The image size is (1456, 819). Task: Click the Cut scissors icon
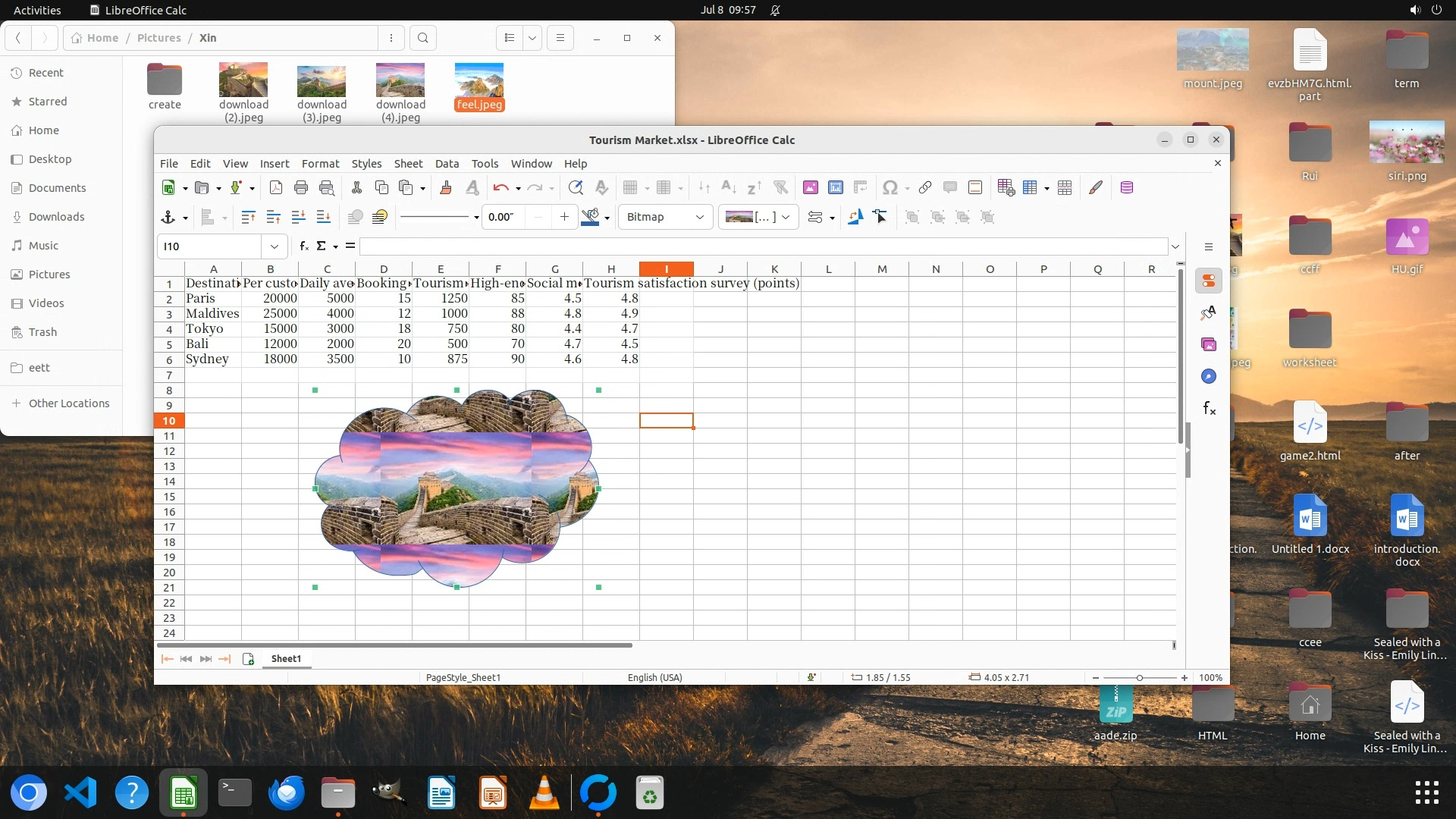point(356,187)
